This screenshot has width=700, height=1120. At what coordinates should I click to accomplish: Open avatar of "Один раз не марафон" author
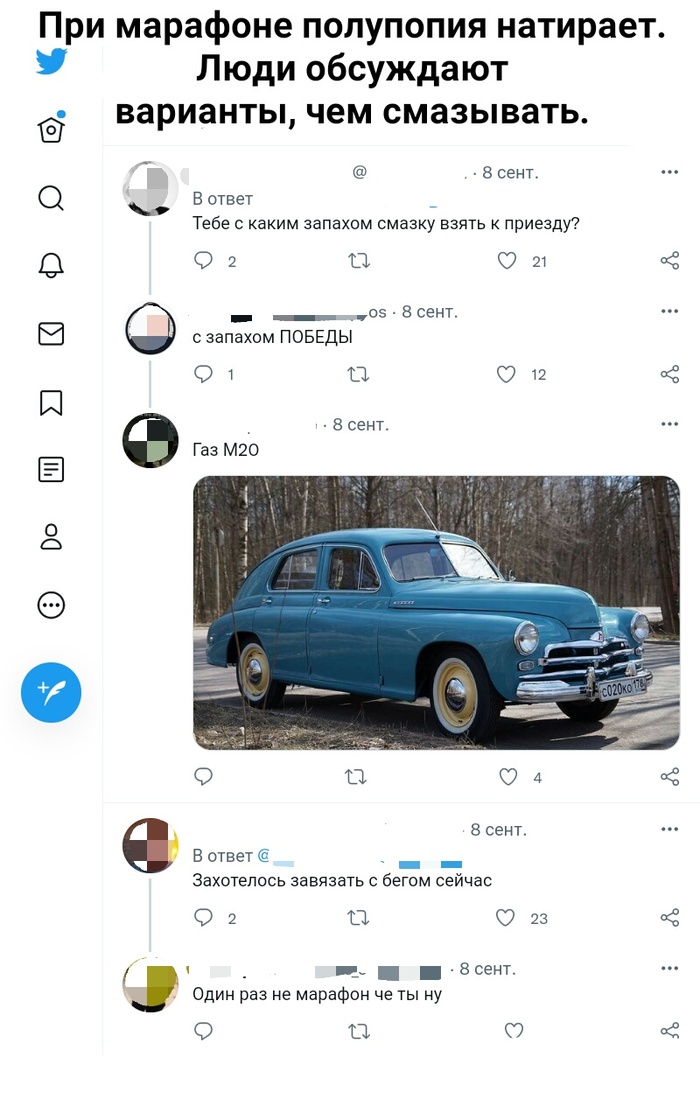click(150, 984)
